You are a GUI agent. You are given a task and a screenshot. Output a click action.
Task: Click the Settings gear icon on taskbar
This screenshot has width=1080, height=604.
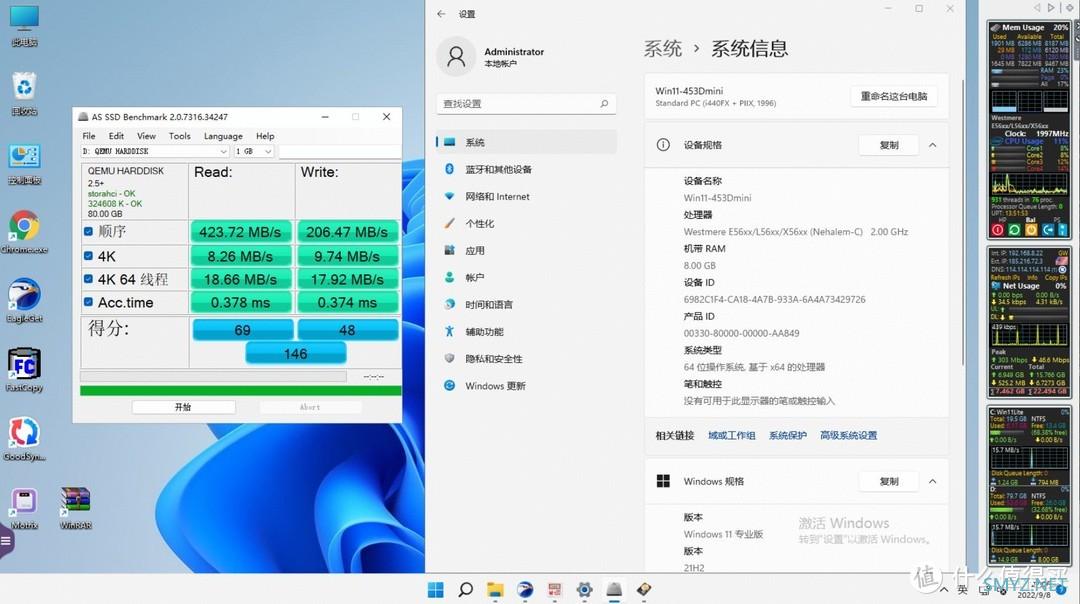coord(584,590)
